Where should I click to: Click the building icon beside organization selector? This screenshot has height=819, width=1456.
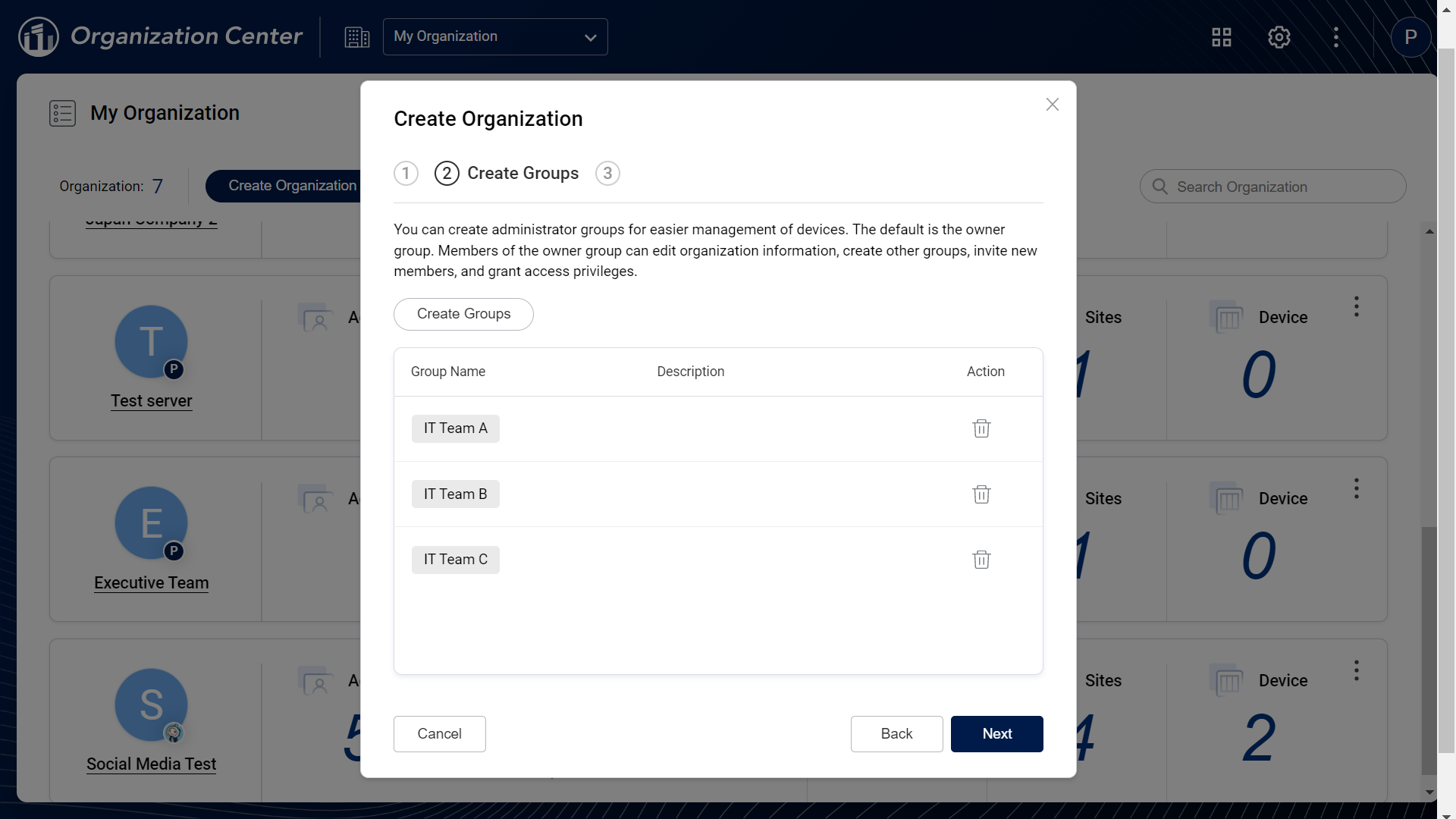[x=356, y=37]
